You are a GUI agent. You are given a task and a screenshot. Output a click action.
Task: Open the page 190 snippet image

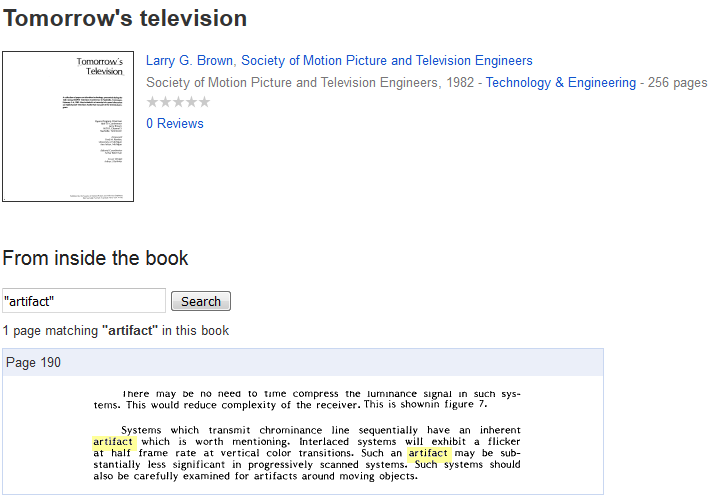point(307,435)
